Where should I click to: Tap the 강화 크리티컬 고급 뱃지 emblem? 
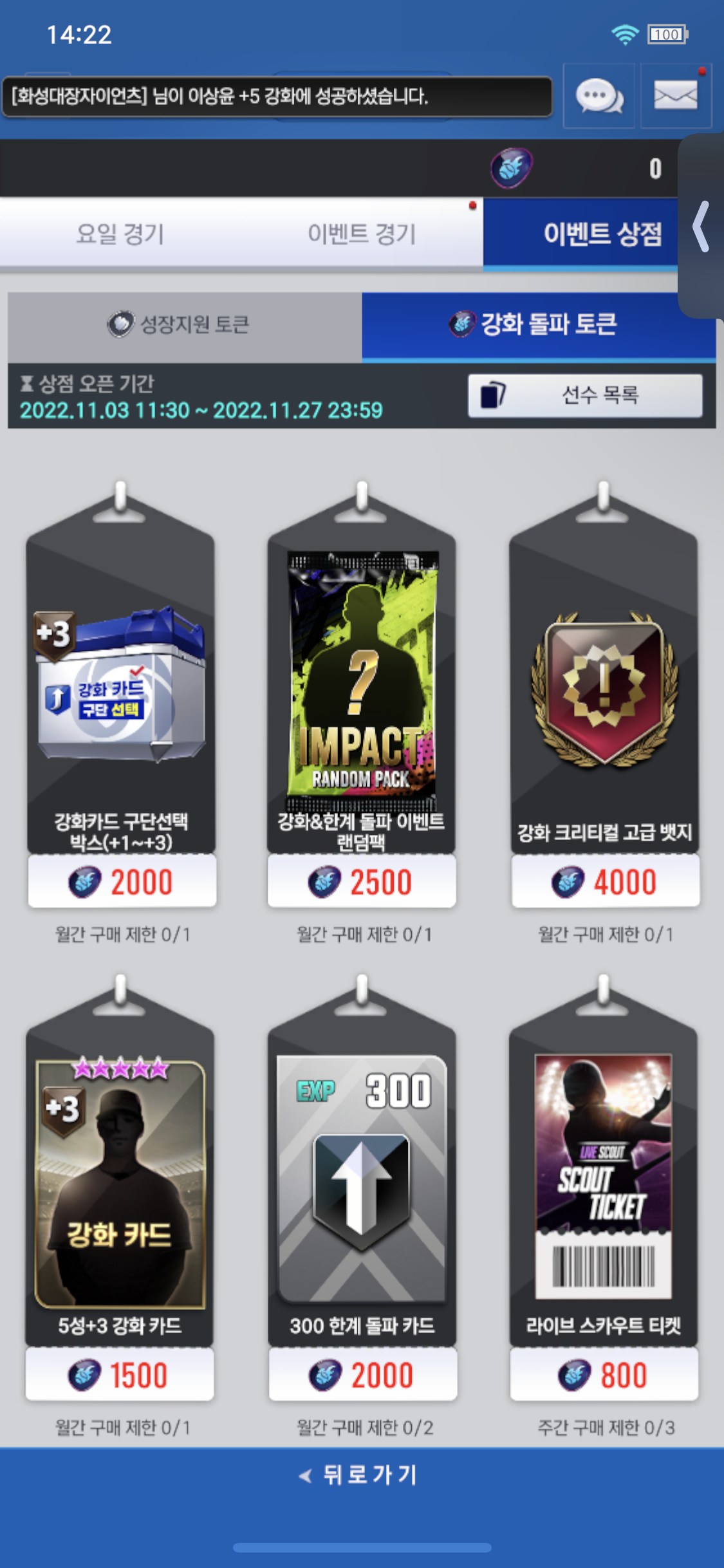(604, 689)
